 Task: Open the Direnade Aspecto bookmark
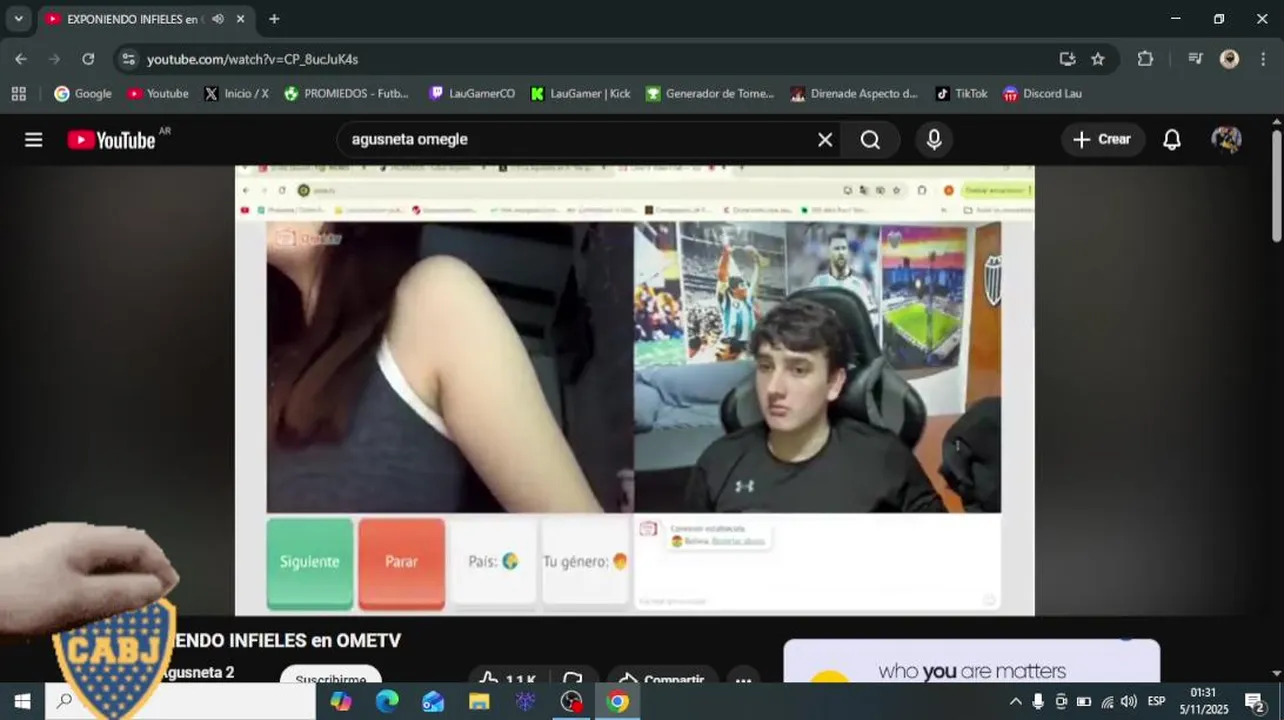(x=854, y=93)
